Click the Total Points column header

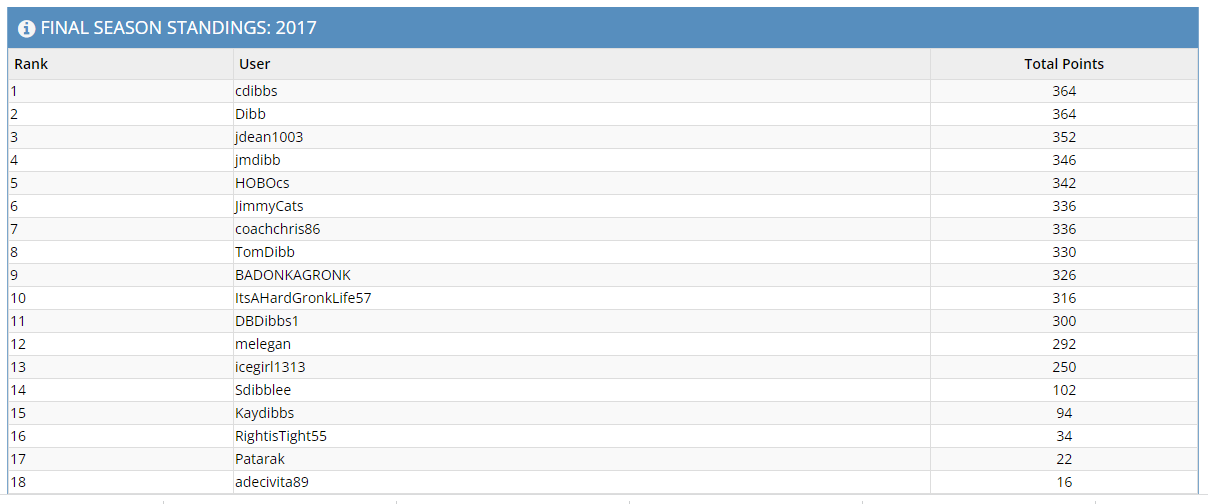click(1064, 64)
